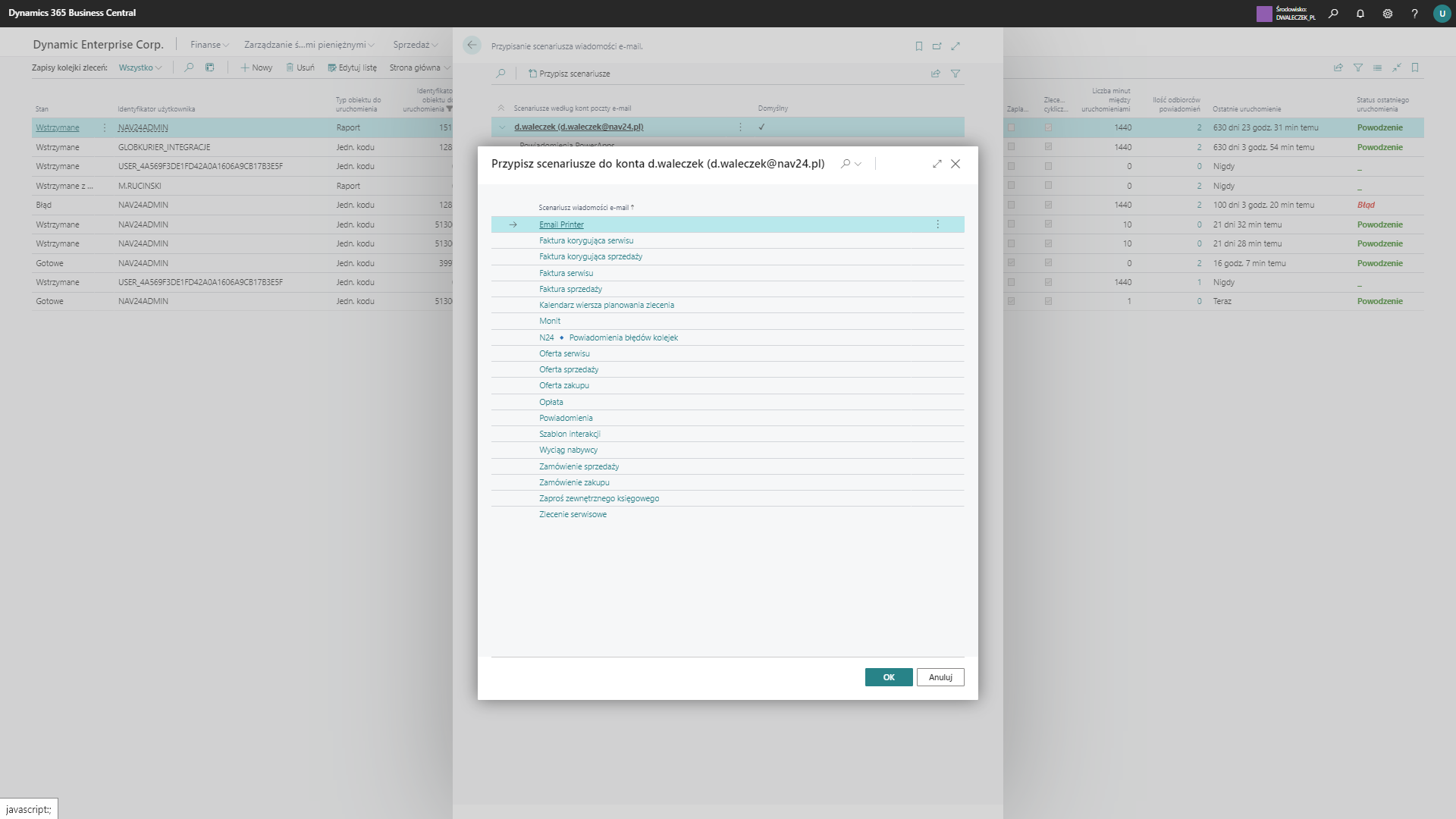
Task: Confirm dialog with OK button
Action: pos(889,677)
